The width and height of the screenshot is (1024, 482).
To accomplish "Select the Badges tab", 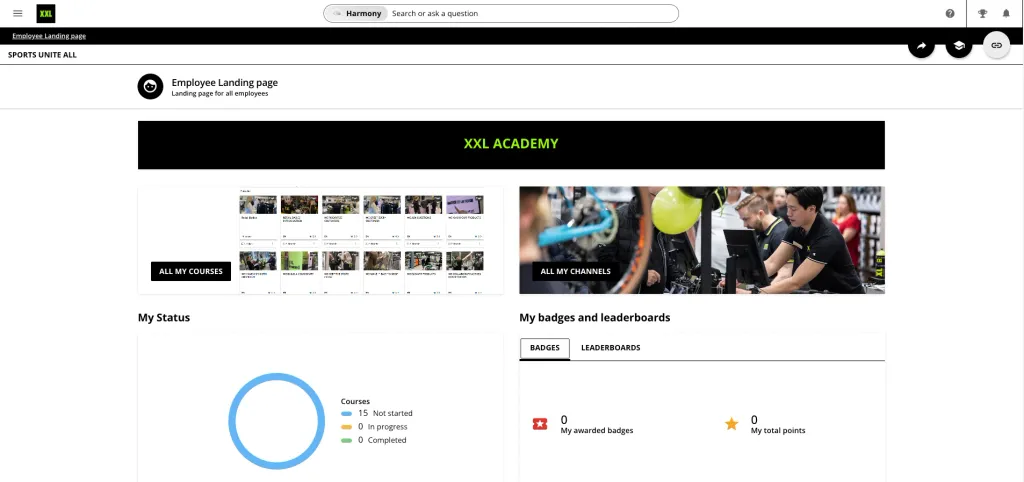I will click(545, 348).
